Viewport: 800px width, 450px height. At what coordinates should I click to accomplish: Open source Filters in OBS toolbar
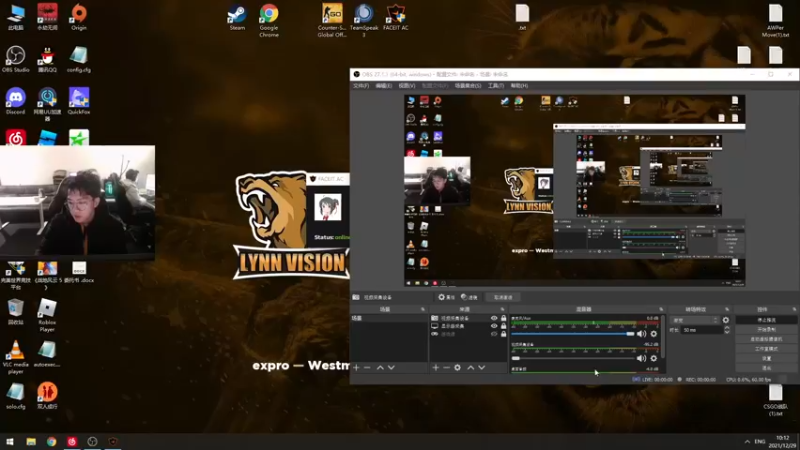click(469, 297)
